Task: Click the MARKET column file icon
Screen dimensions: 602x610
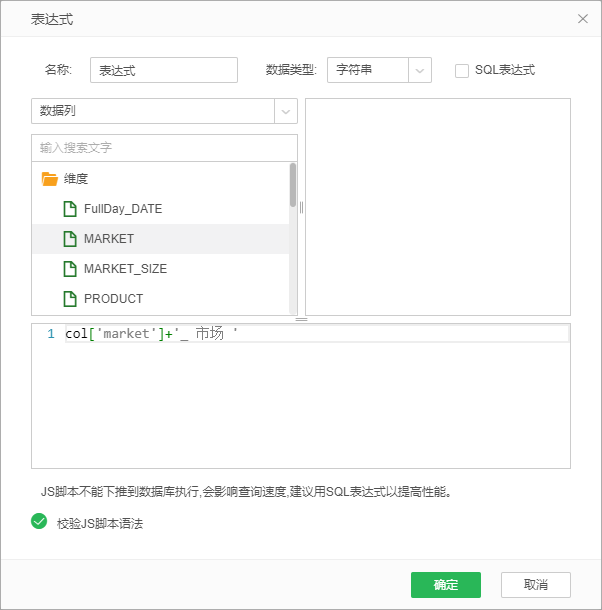Action: point(70,239)
